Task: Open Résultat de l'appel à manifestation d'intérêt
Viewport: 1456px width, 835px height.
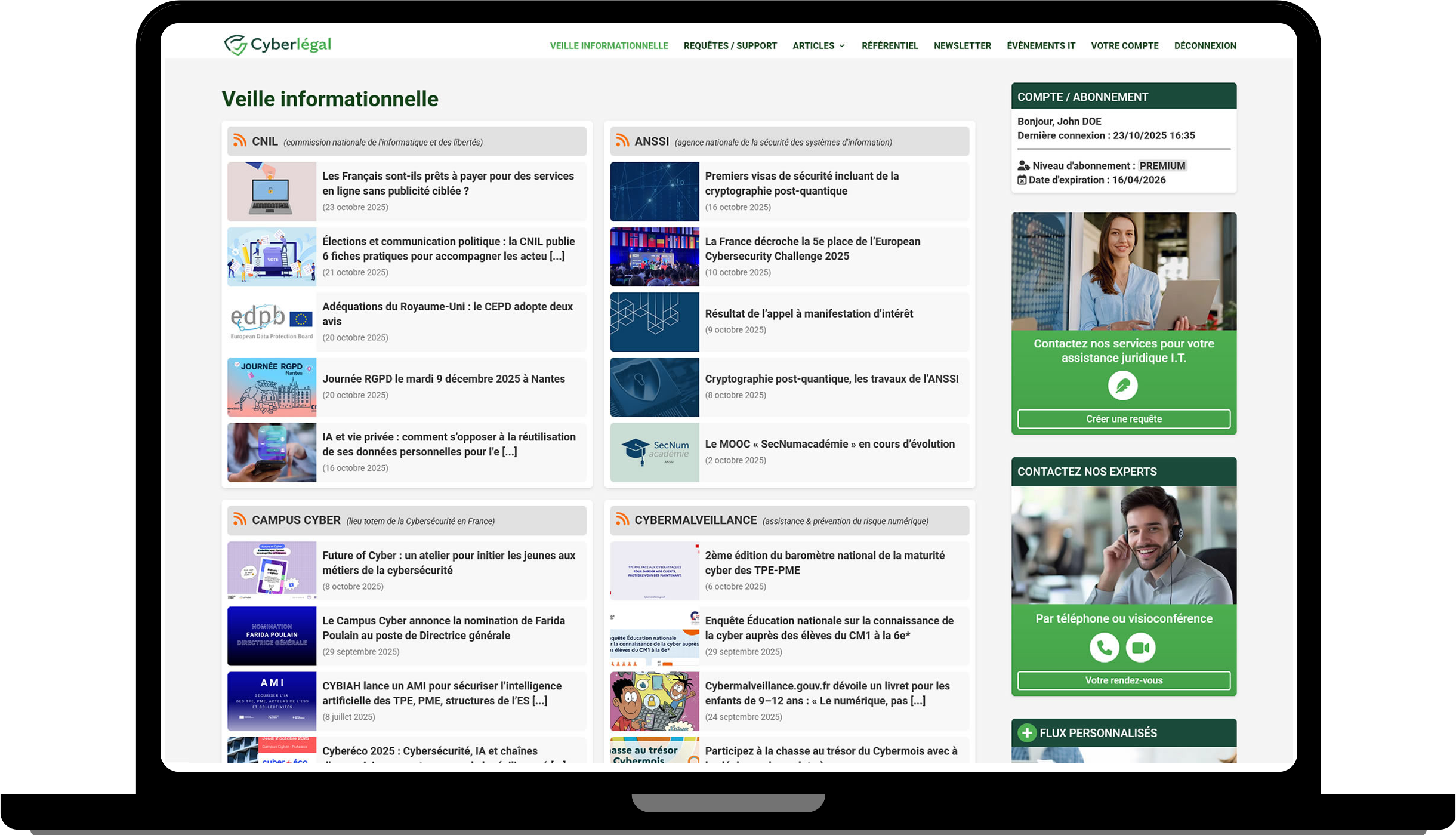Action: point(809,314)
